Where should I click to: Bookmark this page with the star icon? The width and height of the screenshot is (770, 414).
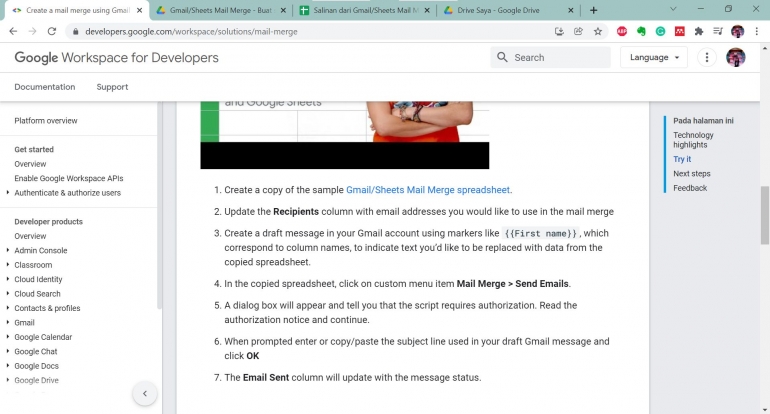coord(598,31)
